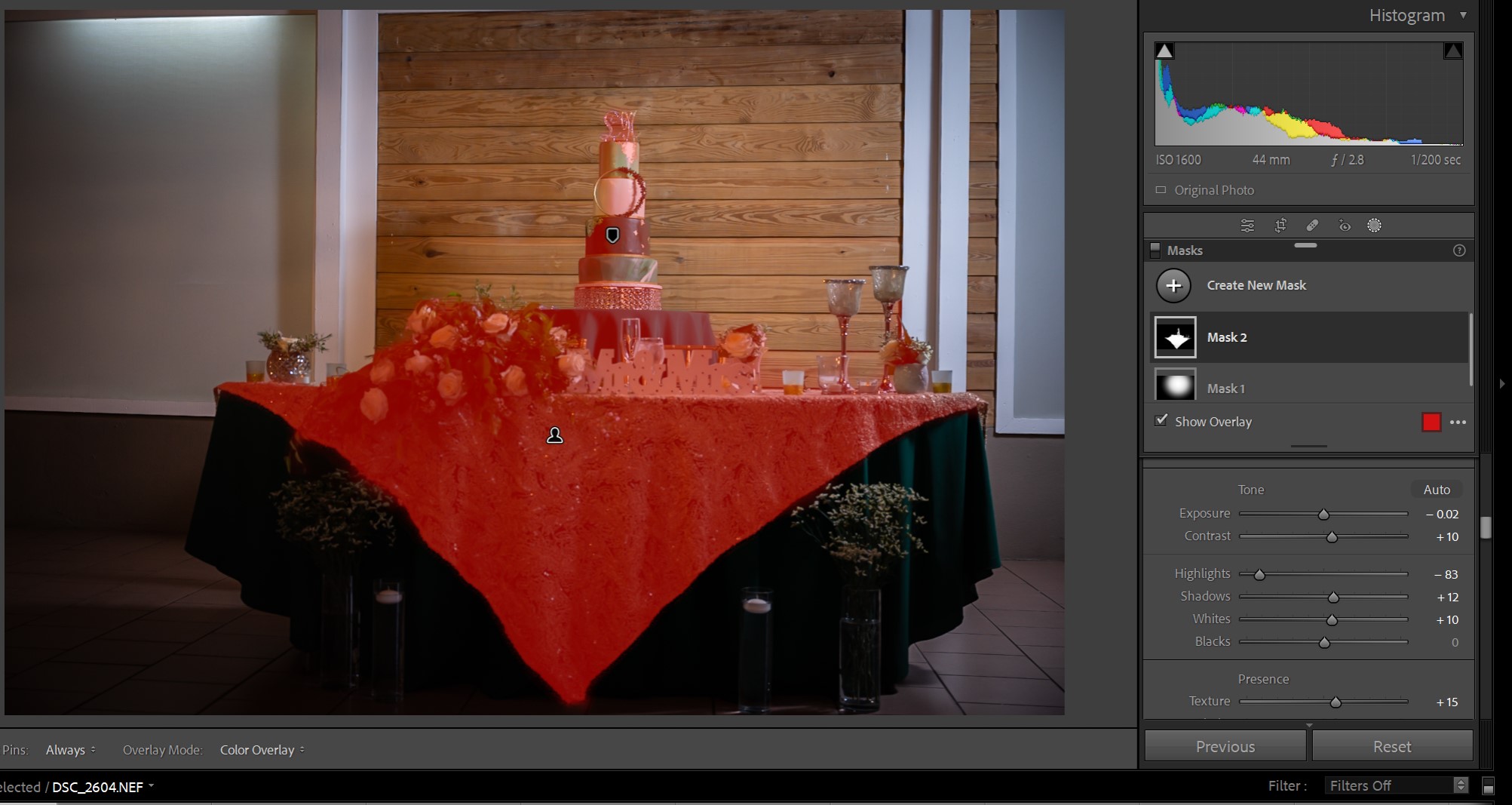Screen dimensions: 1512x805
Task: Click the Auto tone button
Action: [1436, 489]
